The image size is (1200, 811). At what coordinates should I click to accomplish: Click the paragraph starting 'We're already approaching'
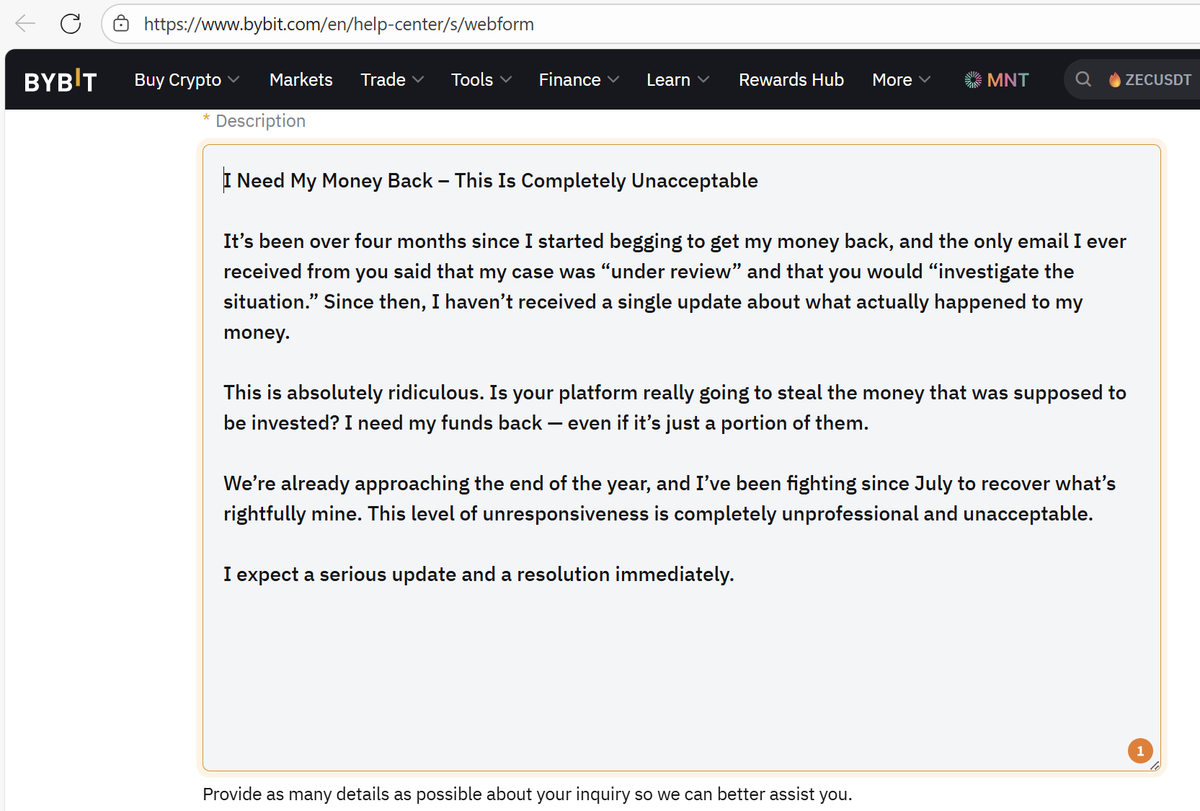[x=669, y=498]
